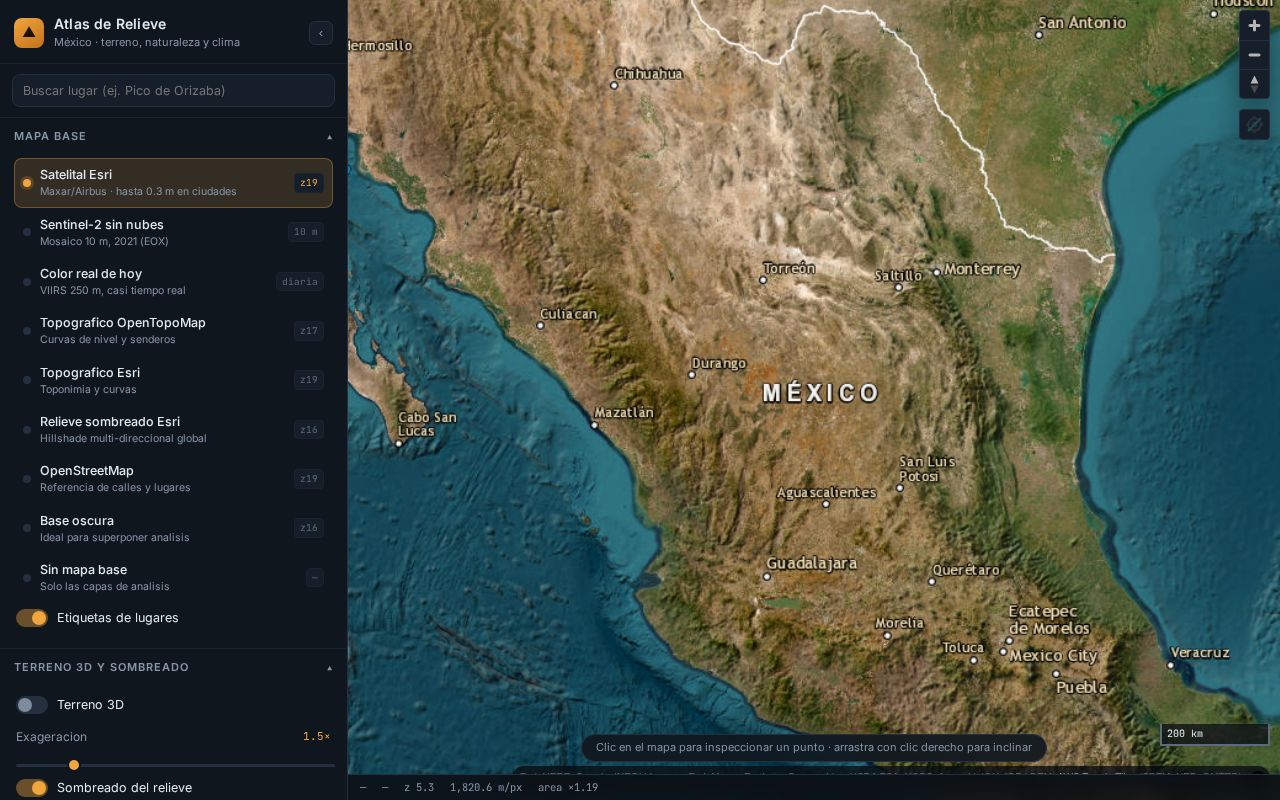This screenshot has width=1280, height=800.
Task: Click the Monterrey city label on map
Action: (982, 269)
